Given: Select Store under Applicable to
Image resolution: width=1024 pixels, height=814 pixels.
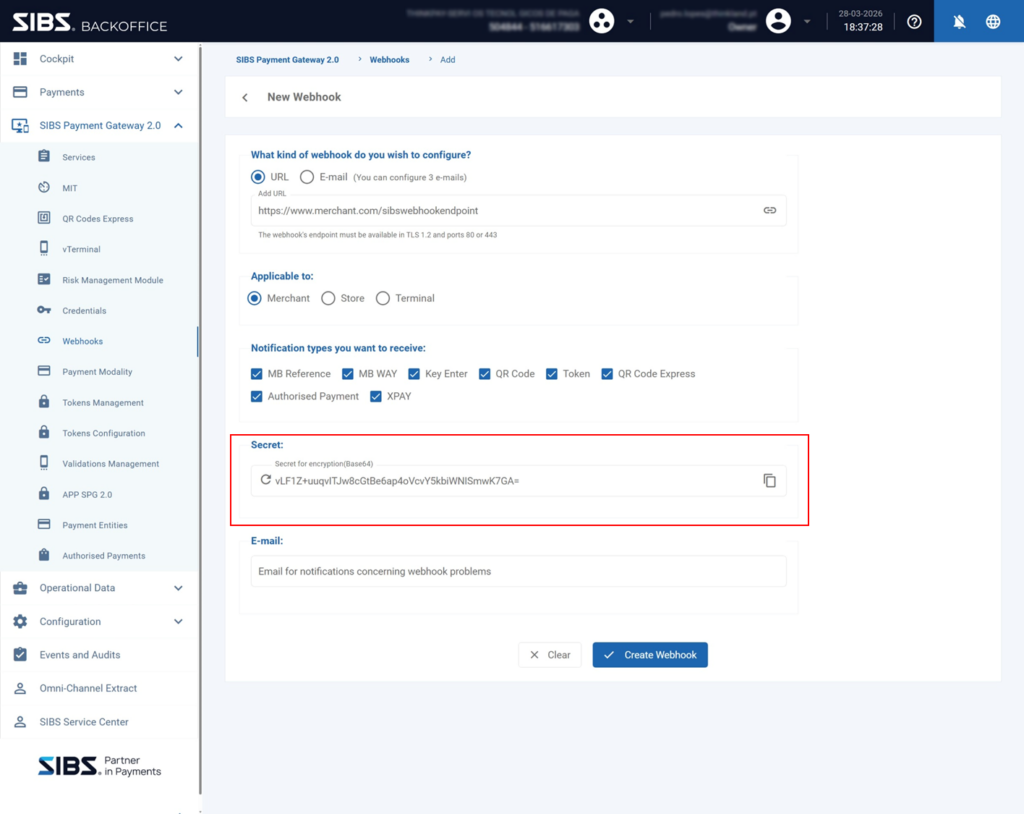Looking at the screenshot, I should tap(328, 298).
